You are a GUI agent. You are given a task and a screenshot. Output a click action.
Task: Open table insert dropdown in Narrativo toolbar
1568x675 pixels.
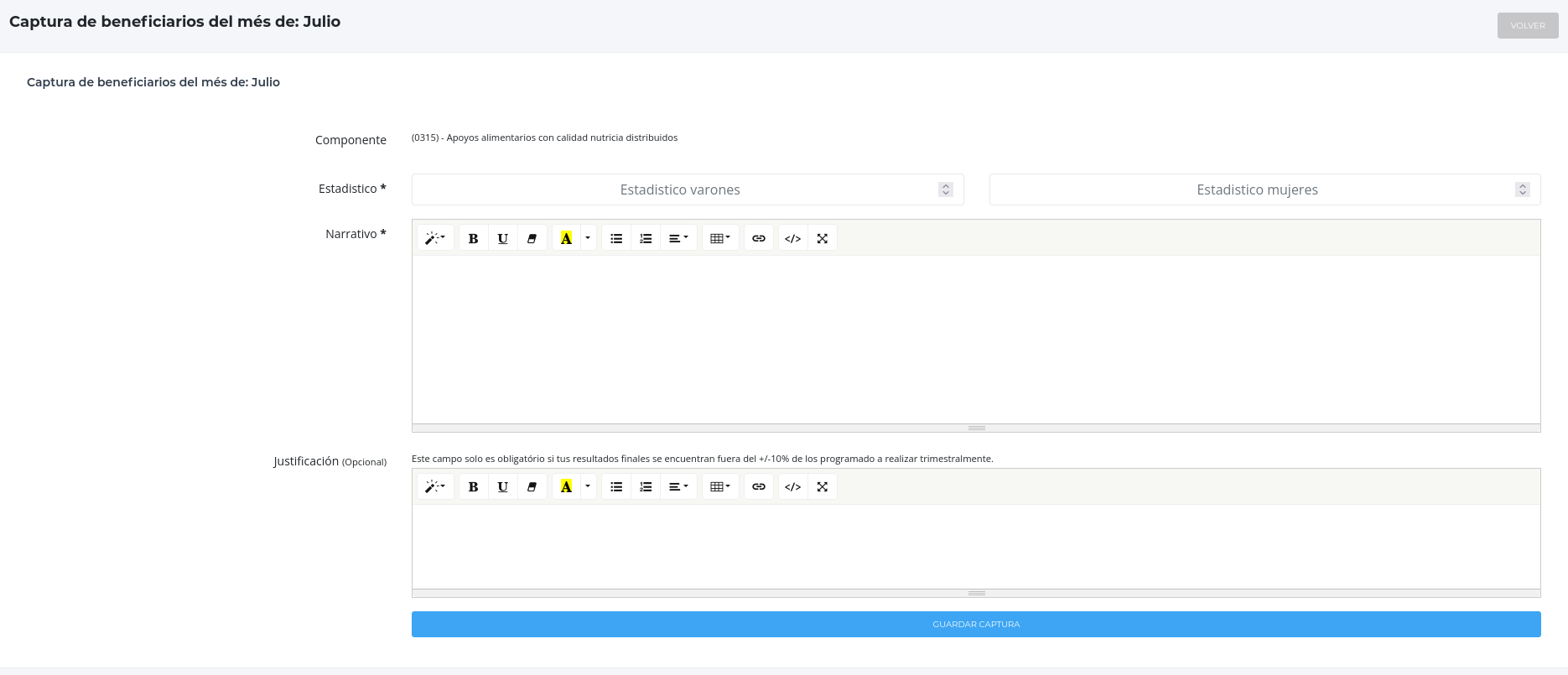[720, 238]
